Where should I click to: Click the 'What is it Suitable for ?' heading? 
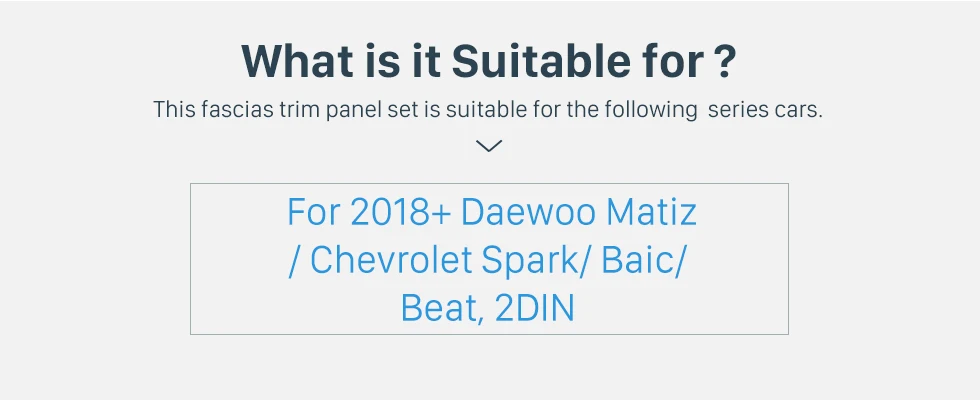489,61
